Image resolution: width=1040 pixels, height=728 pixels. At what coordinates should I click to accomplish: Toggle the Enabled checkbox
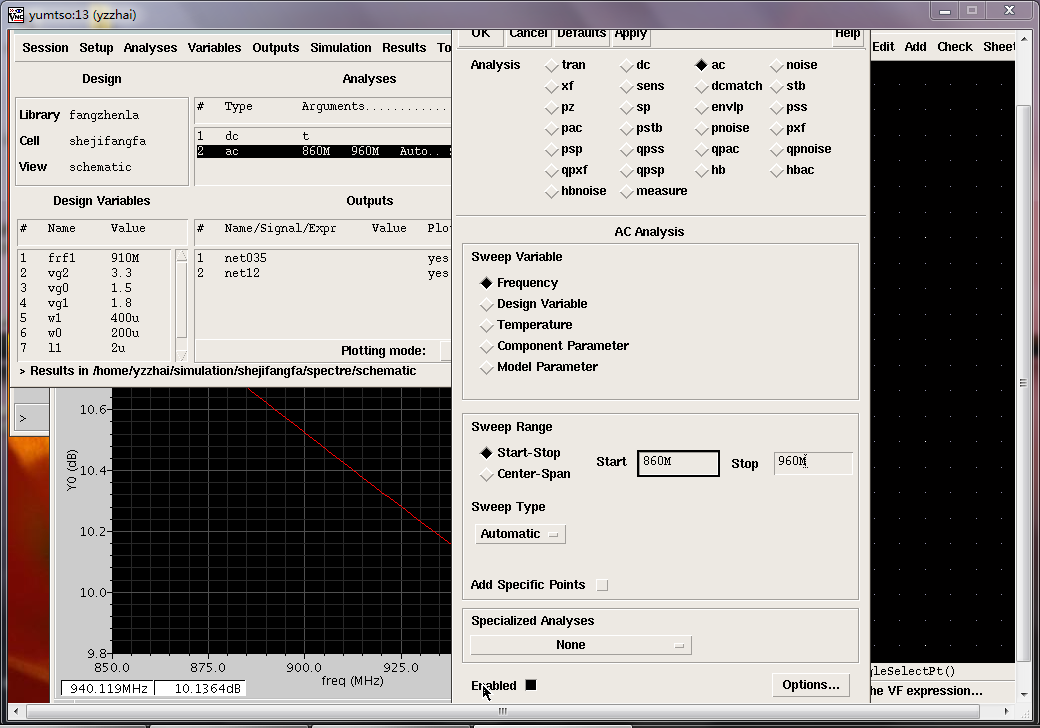tap(531, 685)
